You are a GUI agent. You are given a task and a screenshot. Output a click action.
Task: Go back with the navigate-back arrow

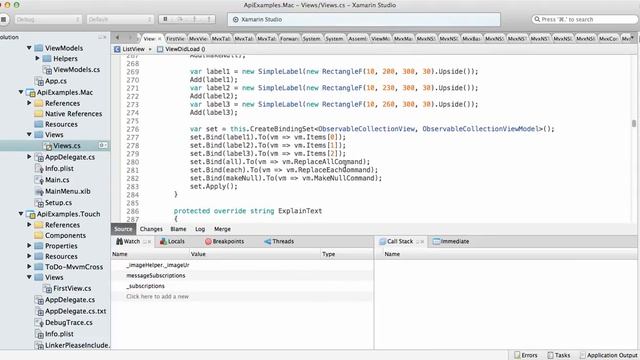[x=118, y=38]
